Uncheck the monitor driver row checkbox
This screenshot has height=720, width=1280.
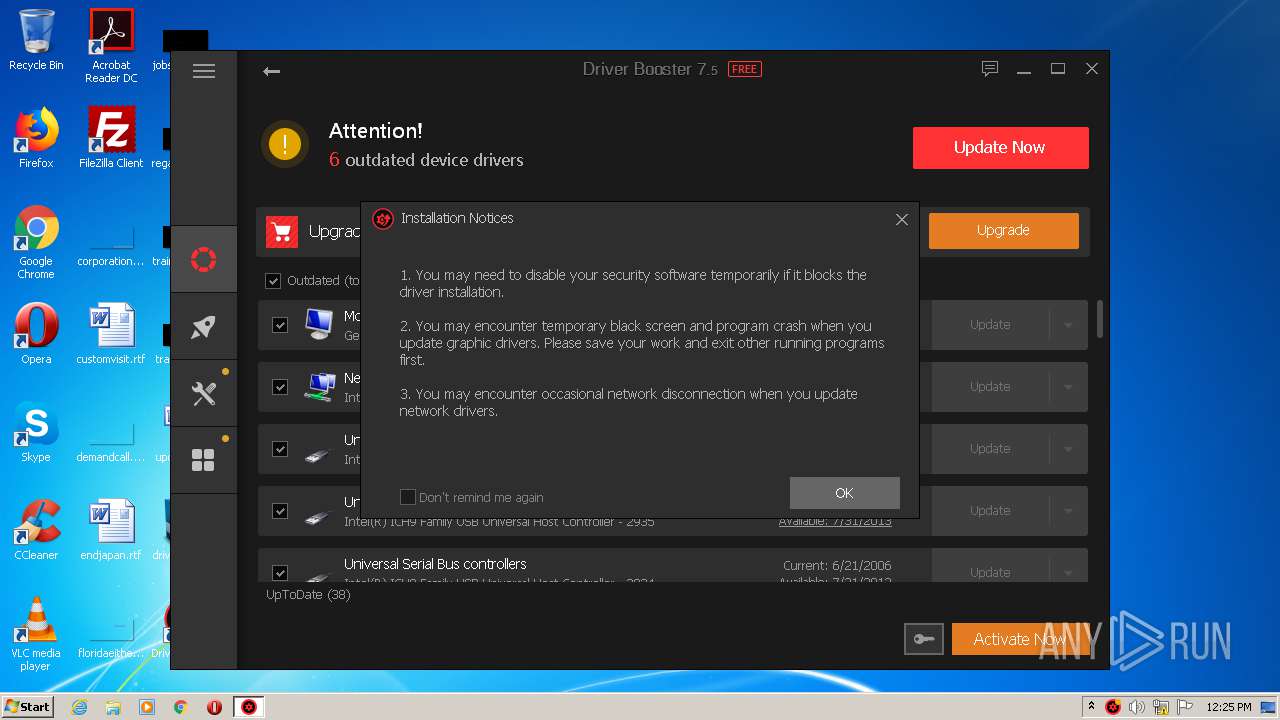pos(280,325)
